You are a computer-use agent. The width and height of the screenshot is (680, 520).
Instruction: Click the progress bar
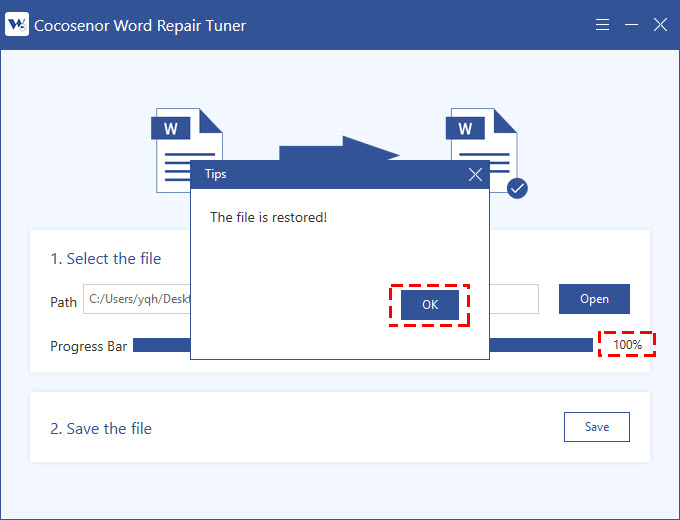pos(363,345)
